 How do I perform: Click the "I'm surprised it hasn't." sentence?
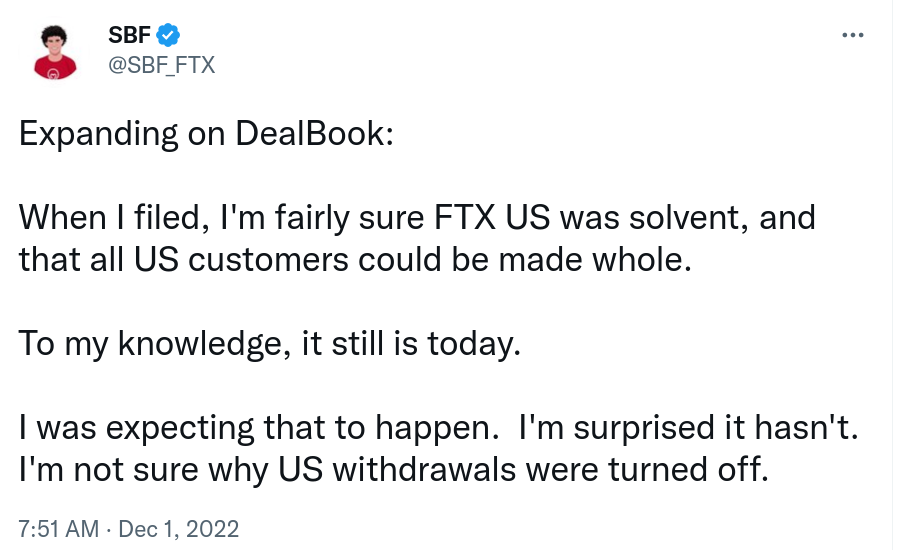click(688, 427)
